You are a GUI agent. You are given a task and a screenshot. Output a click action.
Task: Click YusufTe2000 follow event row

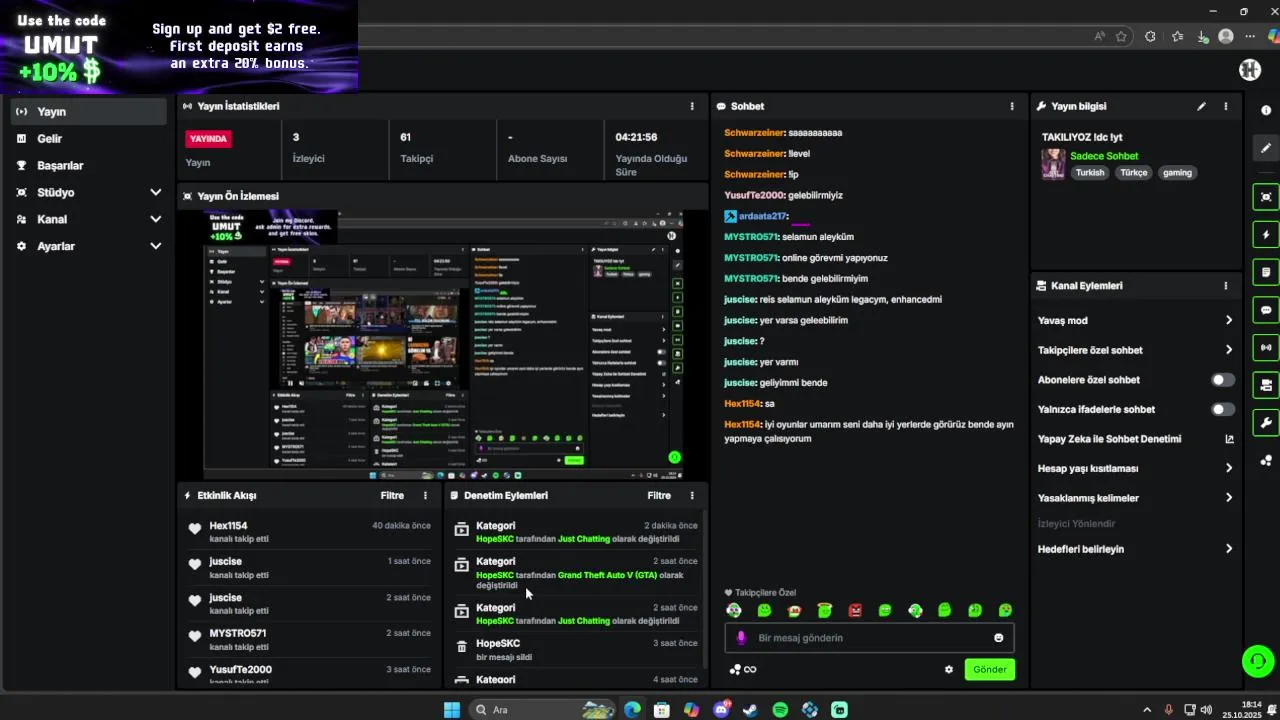(308, 675)
